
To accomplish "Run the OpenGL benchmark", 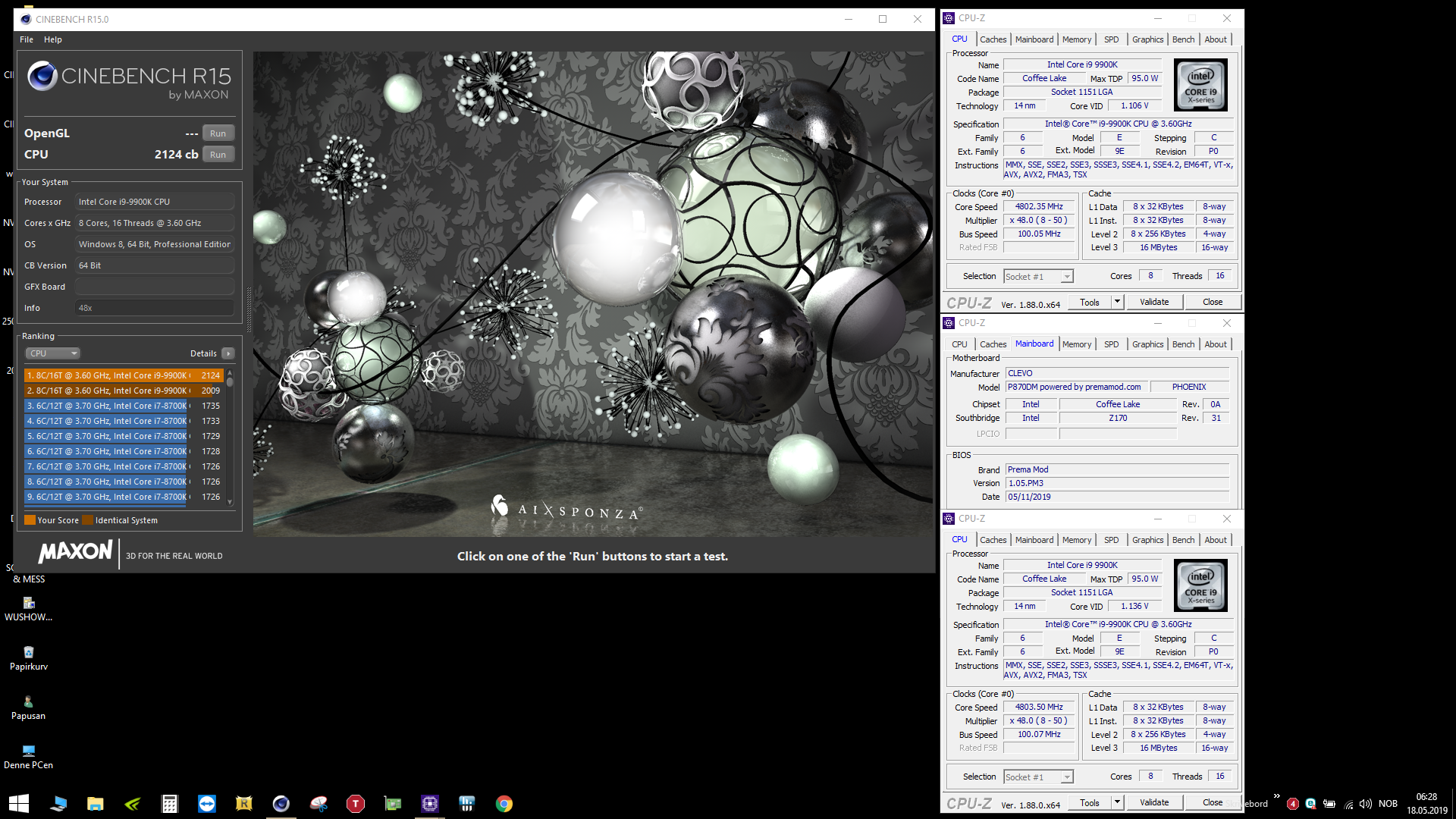I will pyautogui.click(x=218, y=133).
